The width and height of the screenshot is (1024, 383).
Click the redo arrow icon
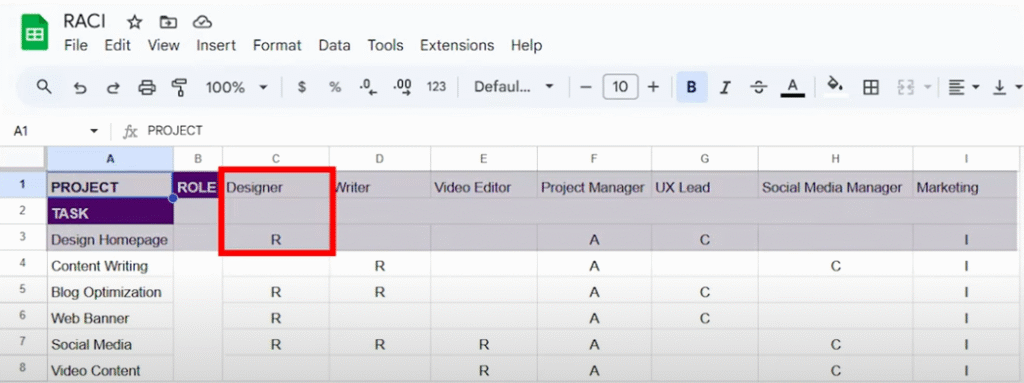pyautogui.click(x=113, y=87)
